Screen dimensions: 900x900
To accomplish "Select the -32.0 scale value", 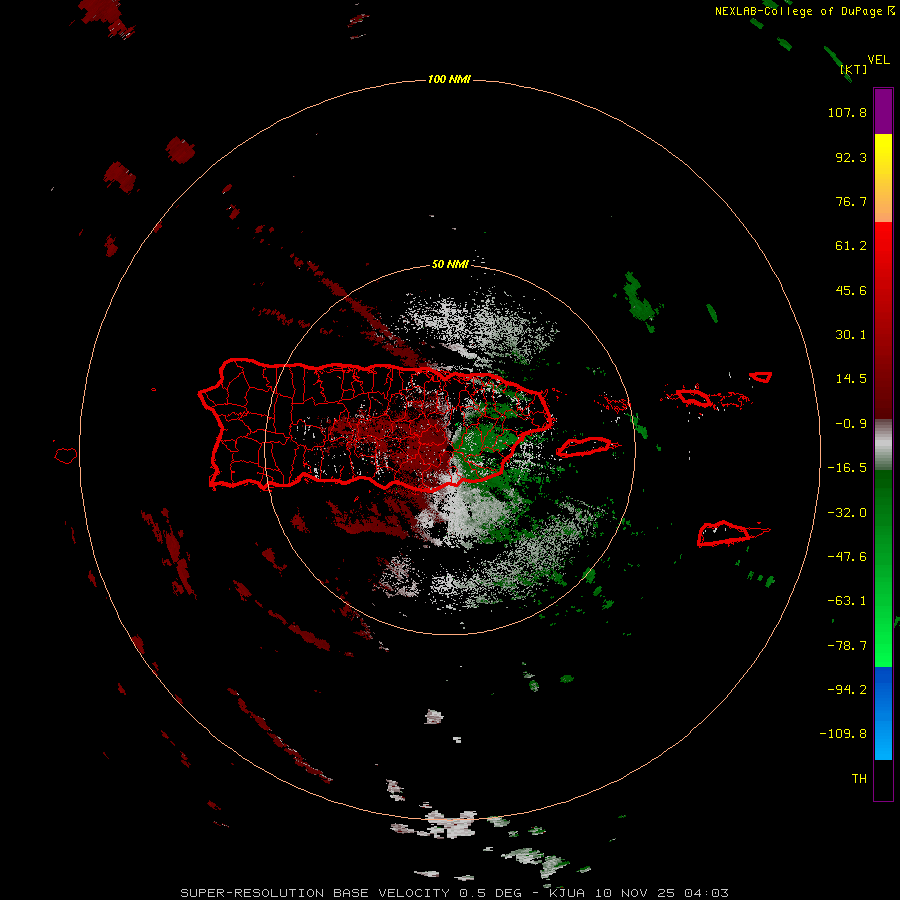I will (847, 513).
